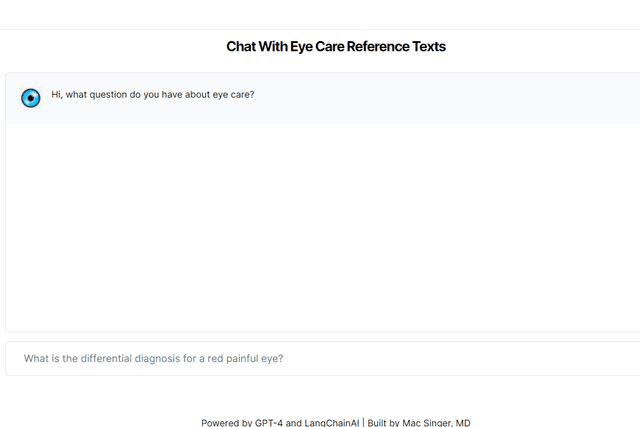Click the question input field

[x=320, y=358]
